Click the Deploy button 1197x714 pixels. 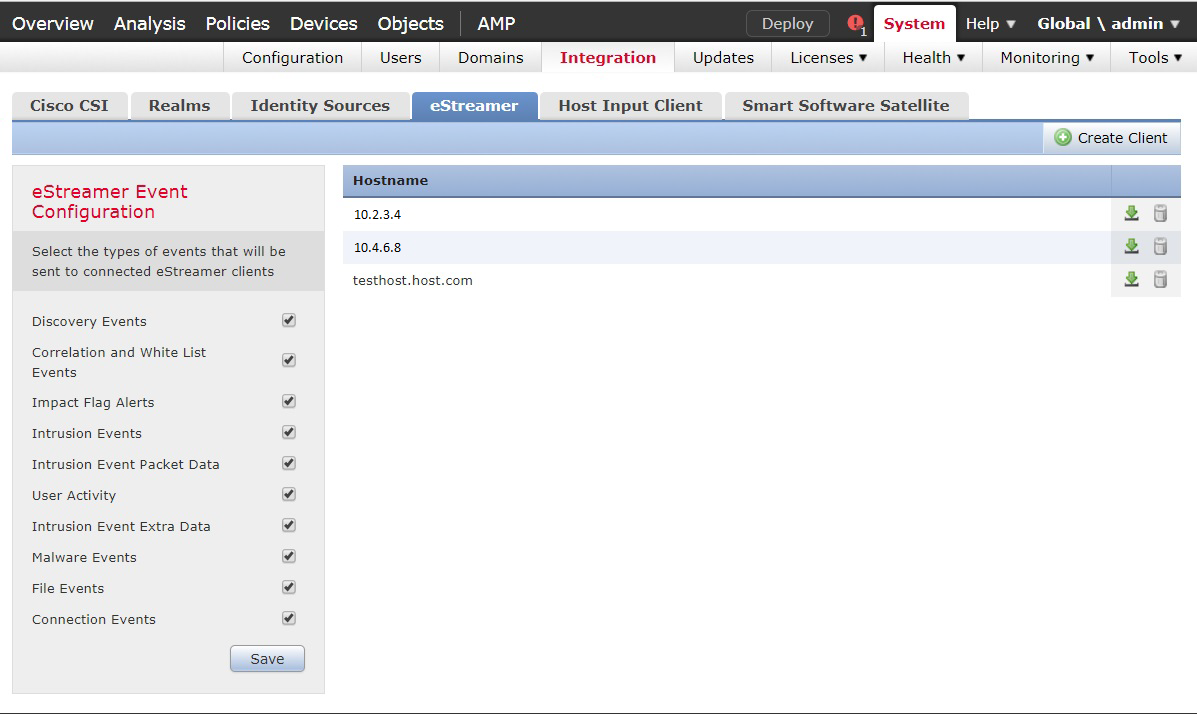click(788, 24)
